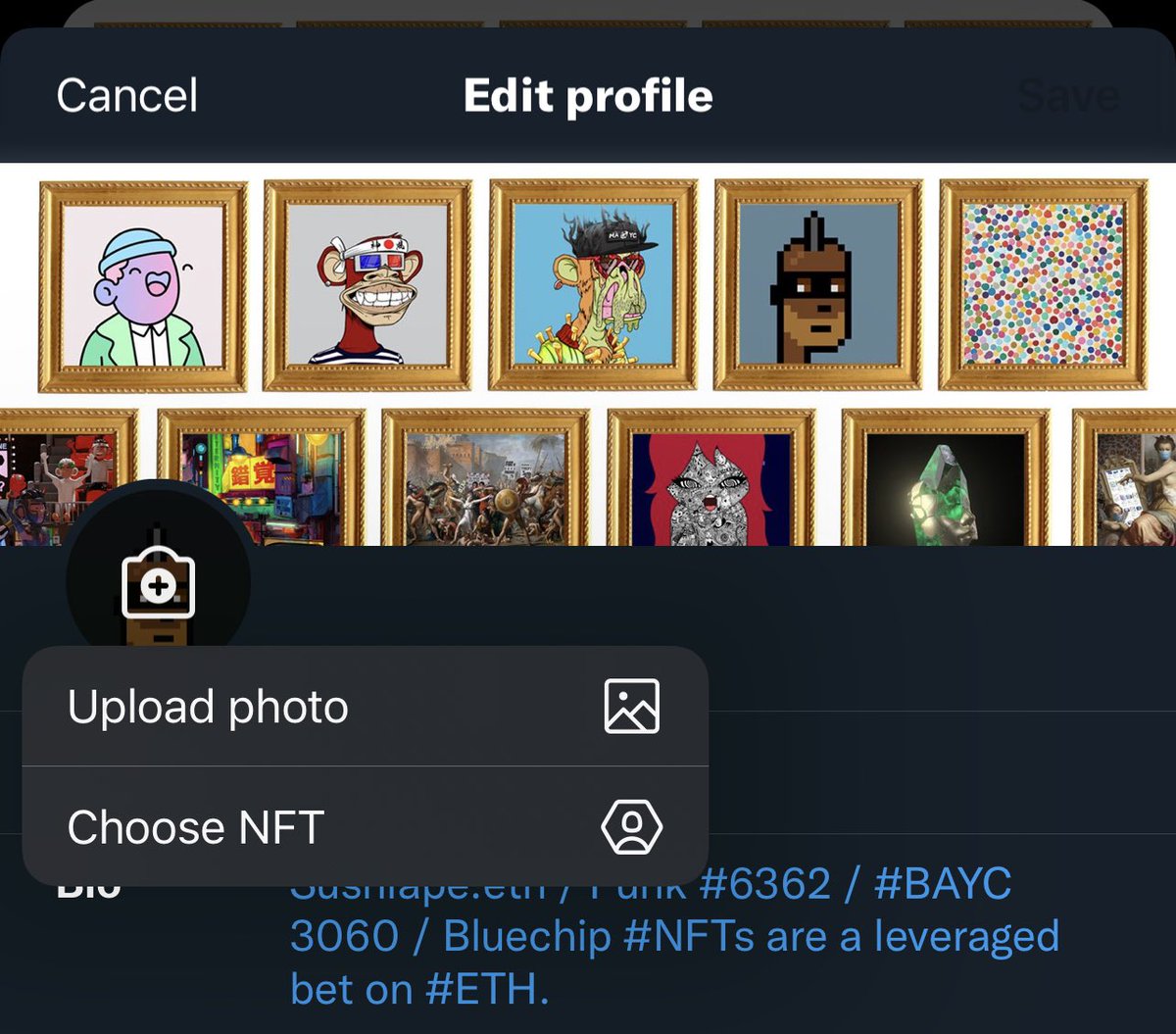
Task: Click the #NFTs hashtag in bio
Action: tap(691, 937)
